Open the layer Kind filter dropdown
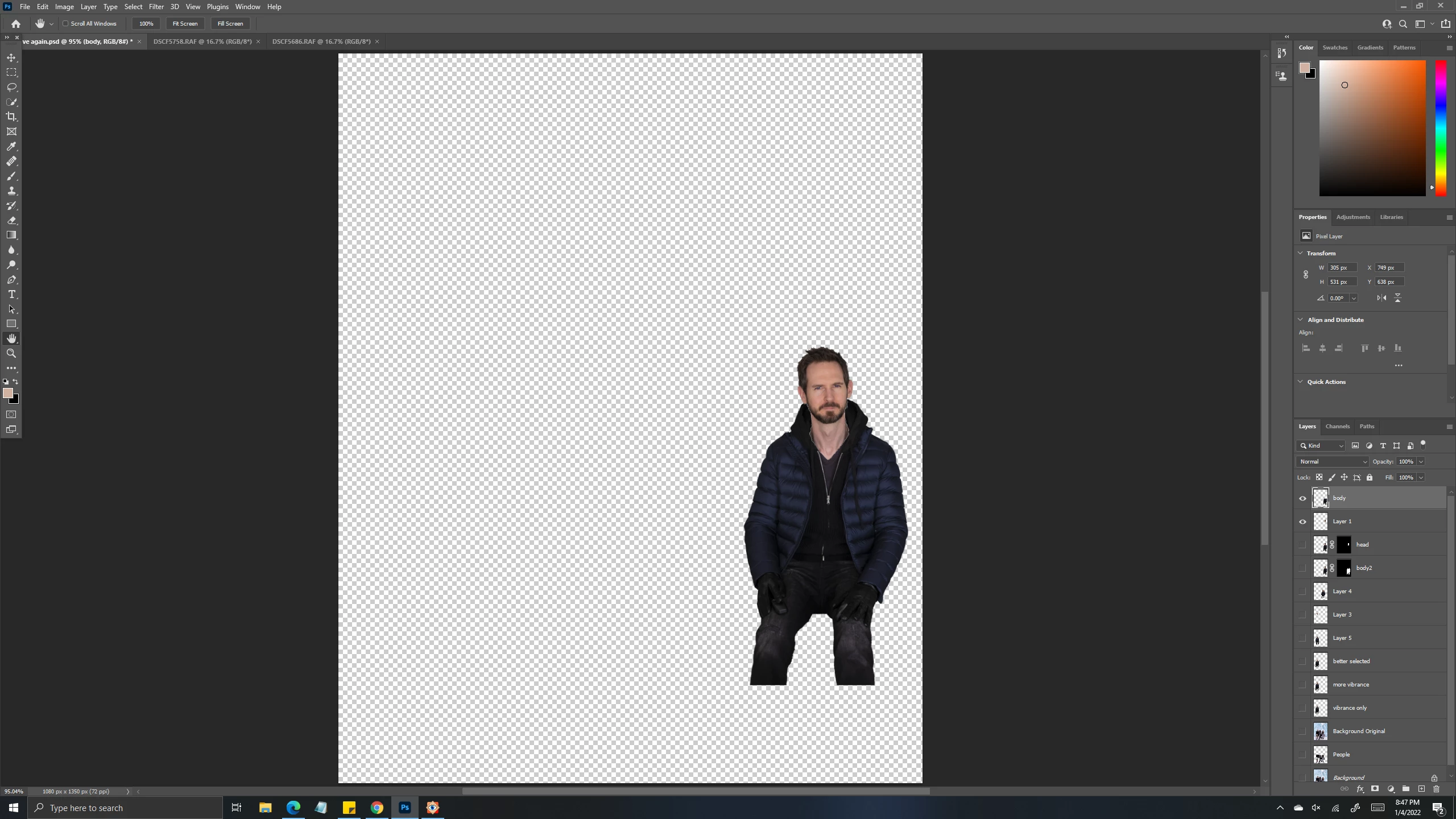 [x=1322, y=445]
